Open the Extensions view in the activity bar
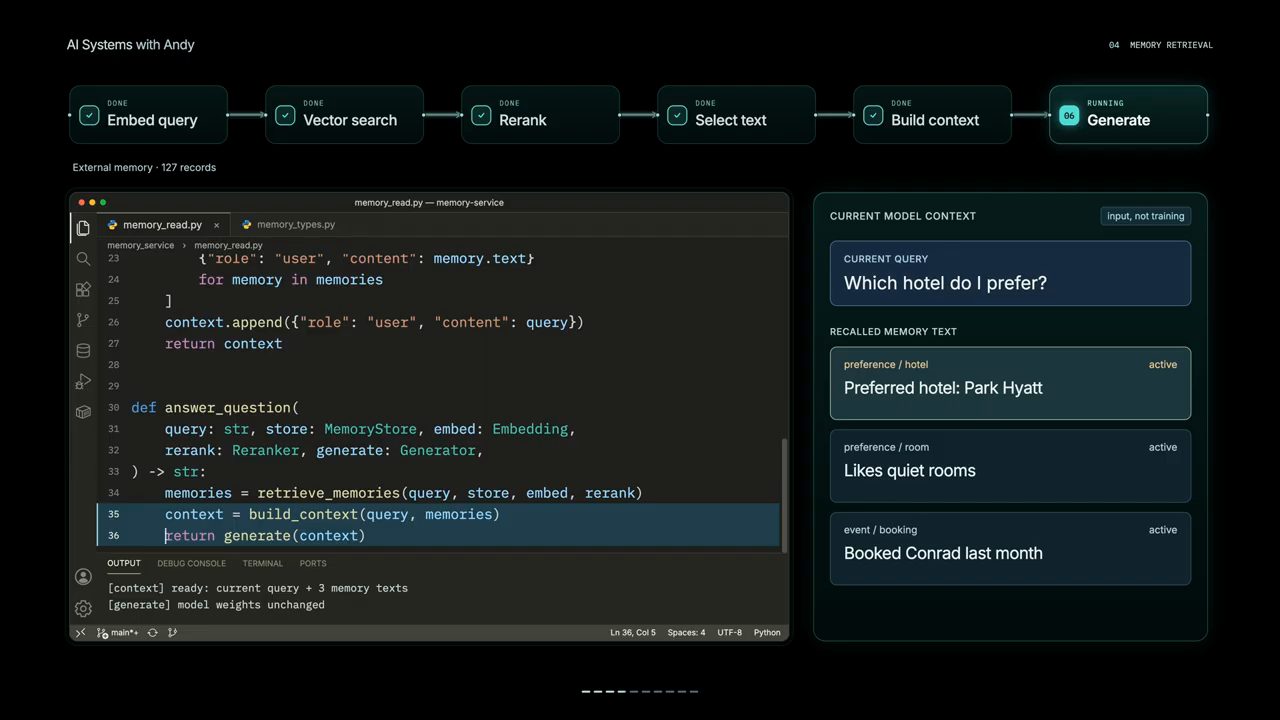The height and width of the screenshot is (720, 1280). [x=83, y=289]
